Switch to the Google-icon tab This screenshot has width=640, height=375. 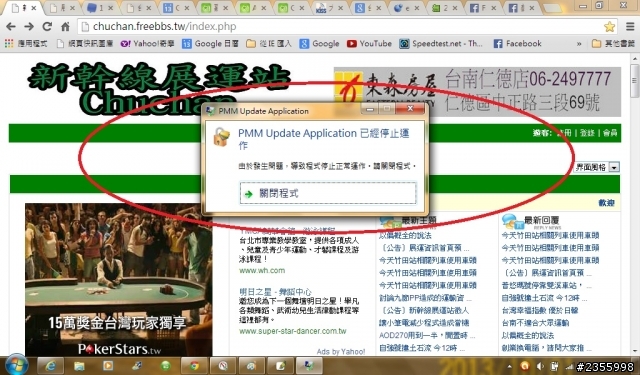pos(368,8)
